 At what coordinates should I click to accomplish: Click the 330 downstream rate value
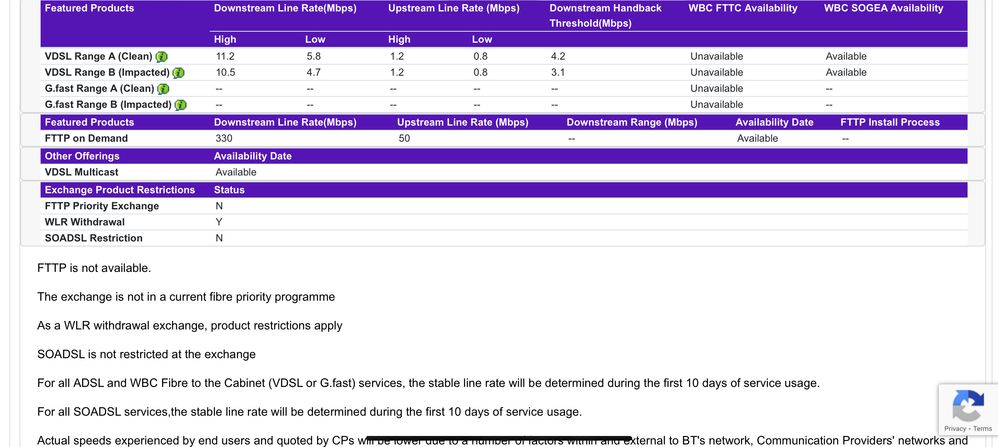pyautogui.click(x=223, y=138)
